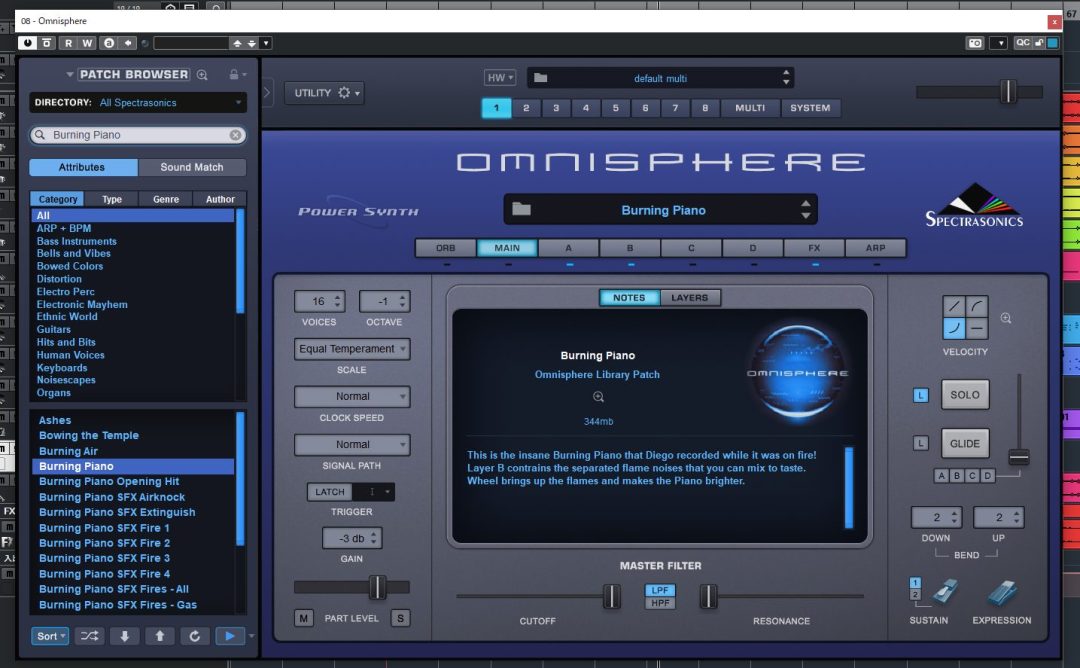
Task: Click the Sustain pedal icon
Action: click(945, 592)
